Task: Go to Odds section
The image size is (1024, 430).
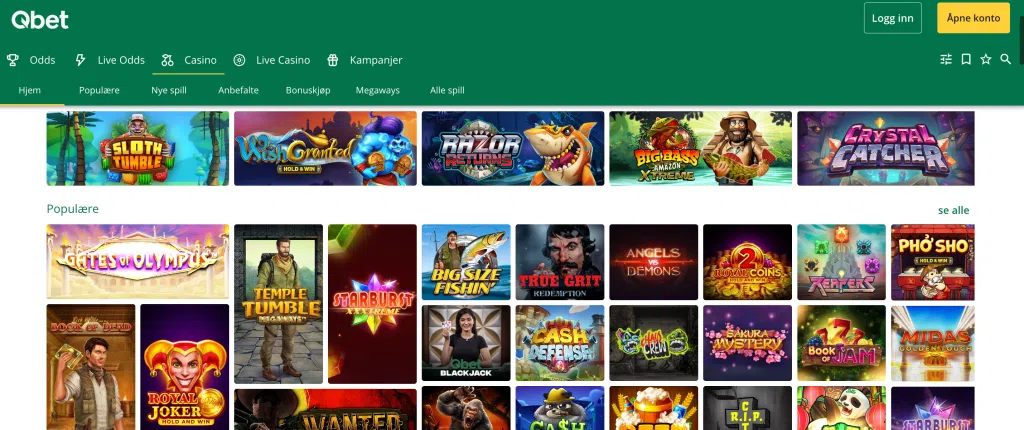Action: (x=42, y=60)
